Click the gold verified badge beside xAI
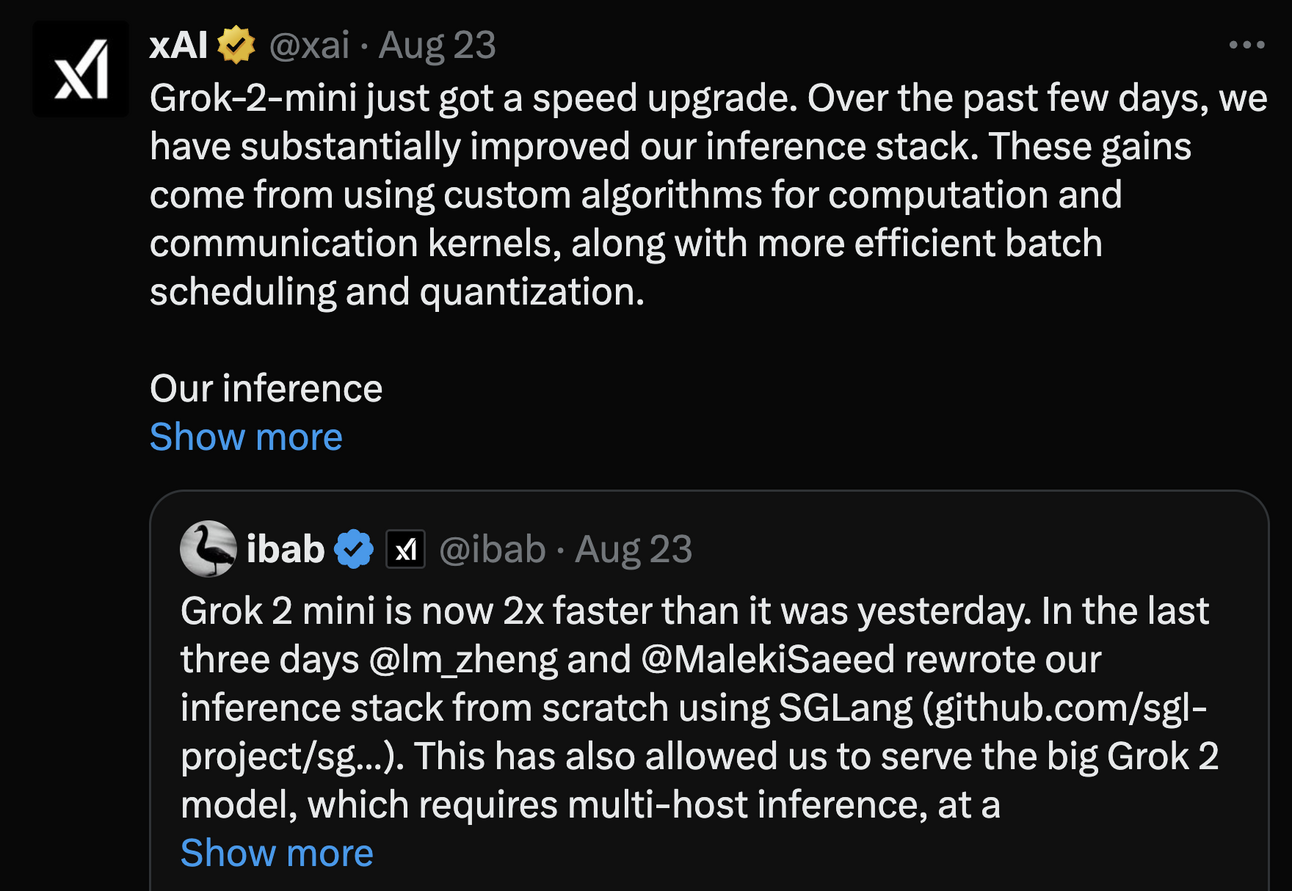Viewport: 1292px width, 891px height. click(237, 45)
